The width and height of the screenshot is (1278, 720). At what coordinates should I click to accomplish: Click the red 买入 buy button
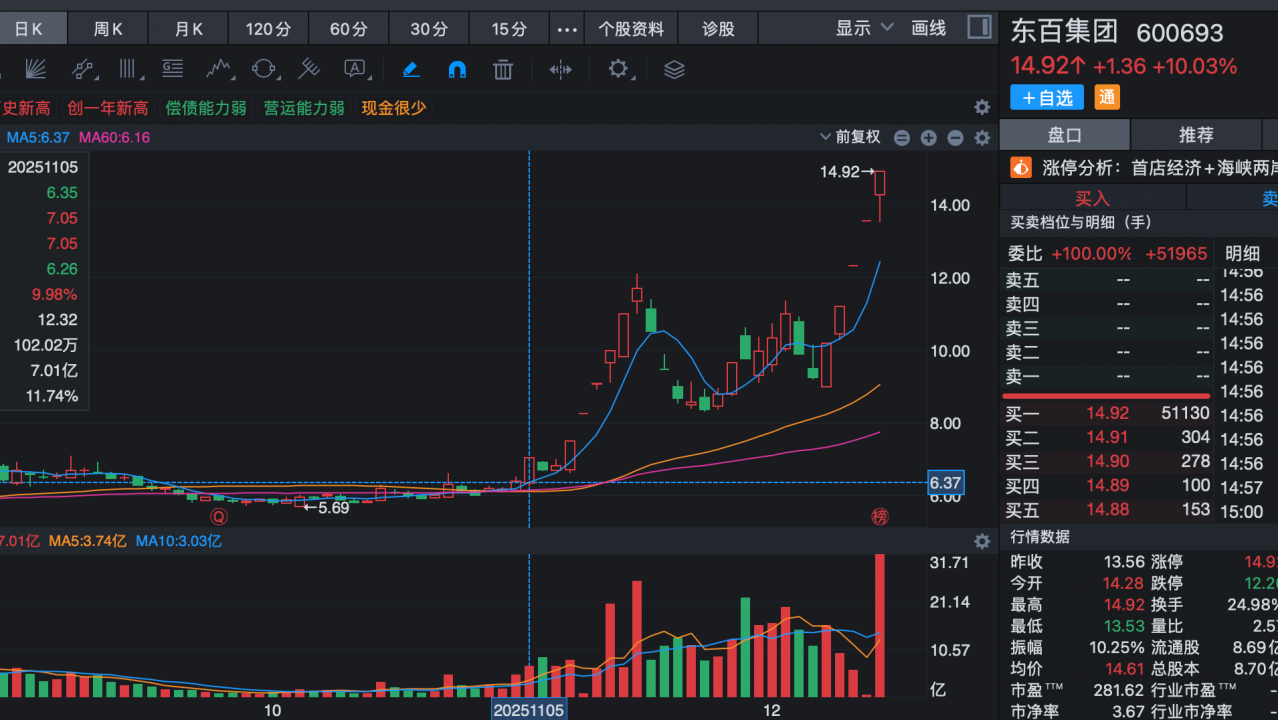coord(1093,198)
